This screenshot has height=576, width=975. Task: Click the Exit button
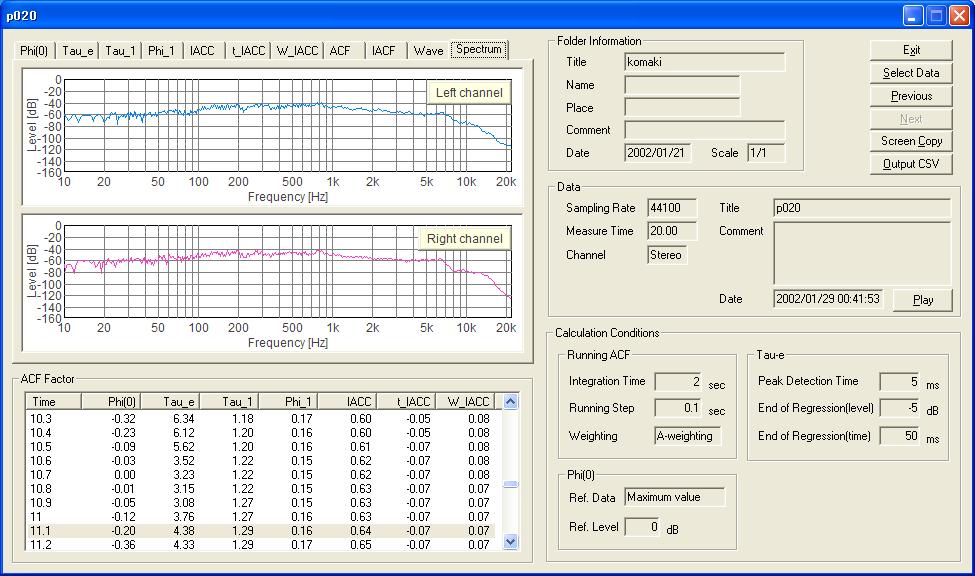[x=911, y=50]
